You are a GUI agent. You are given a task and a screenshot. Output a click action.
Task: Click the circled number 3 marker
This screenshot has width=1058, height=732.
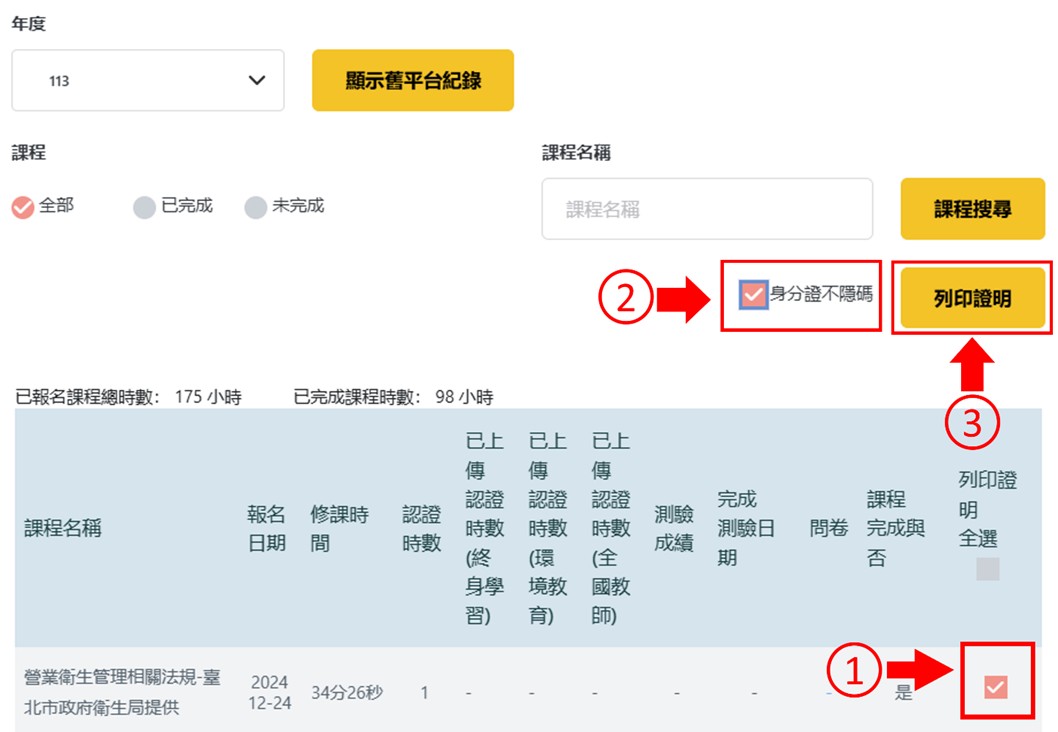pyautogui.click(x=973, y=425)
